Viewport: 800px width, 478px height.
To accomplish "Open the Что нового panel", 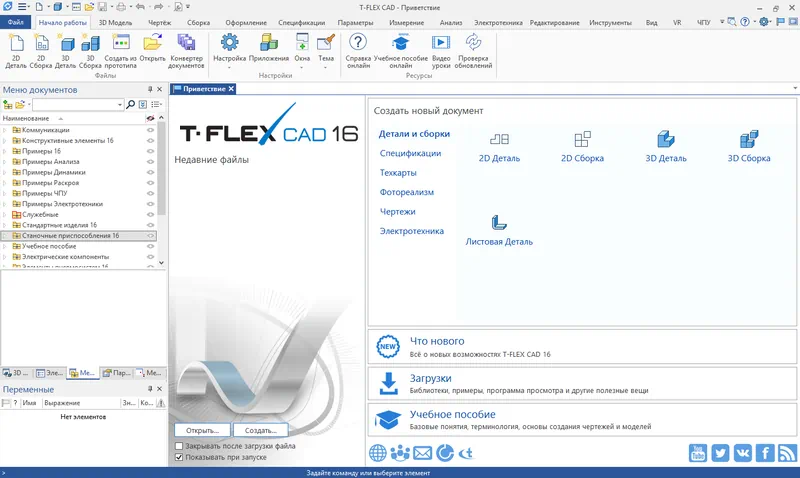I will [x=582, y=347].
